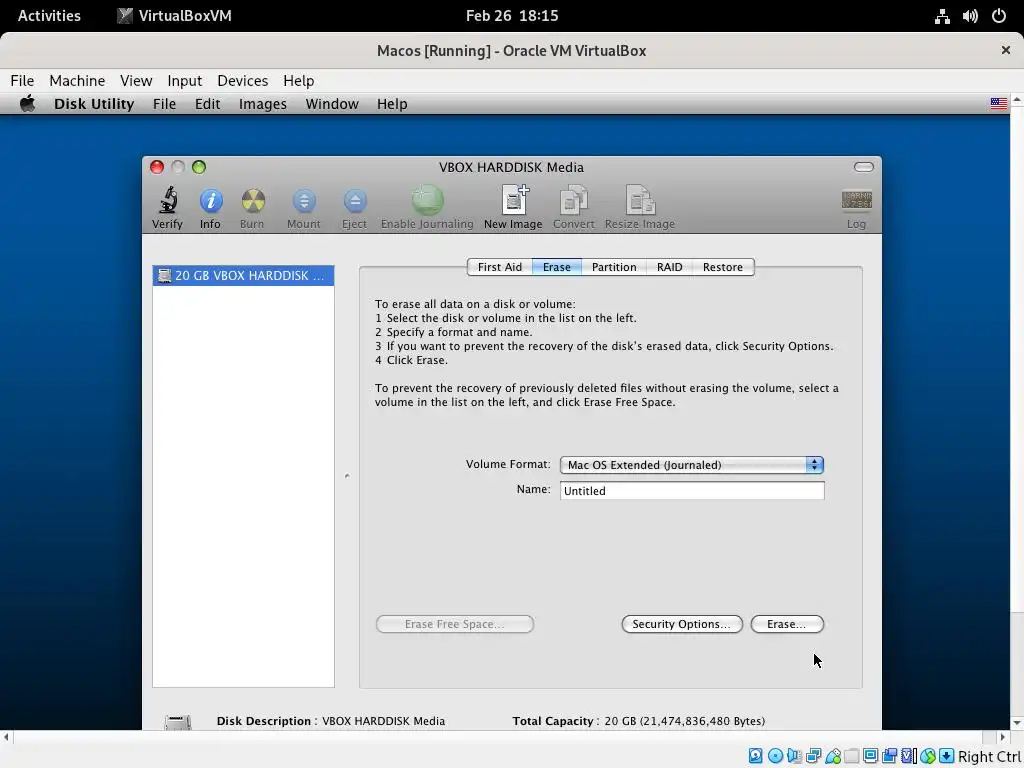The image size is (1024, 768).
Task: Toggle the toolbar pill button in title bar
Action: point(863,167)
